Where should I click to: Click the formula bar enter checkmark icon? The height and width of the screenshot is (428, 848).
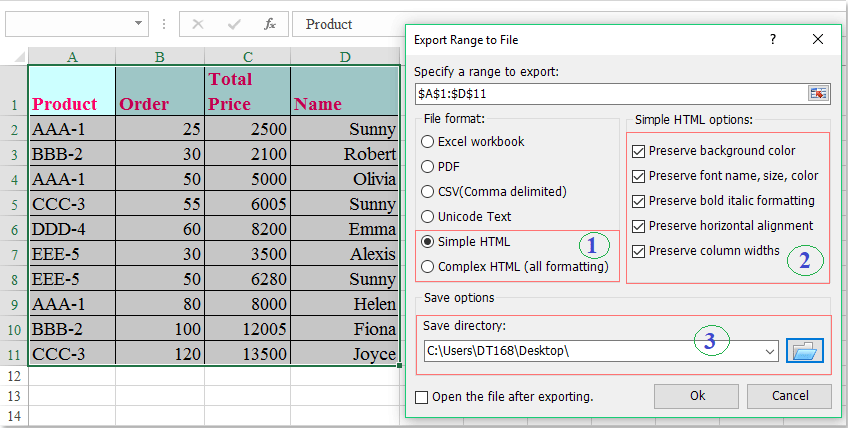pos(234,23)
